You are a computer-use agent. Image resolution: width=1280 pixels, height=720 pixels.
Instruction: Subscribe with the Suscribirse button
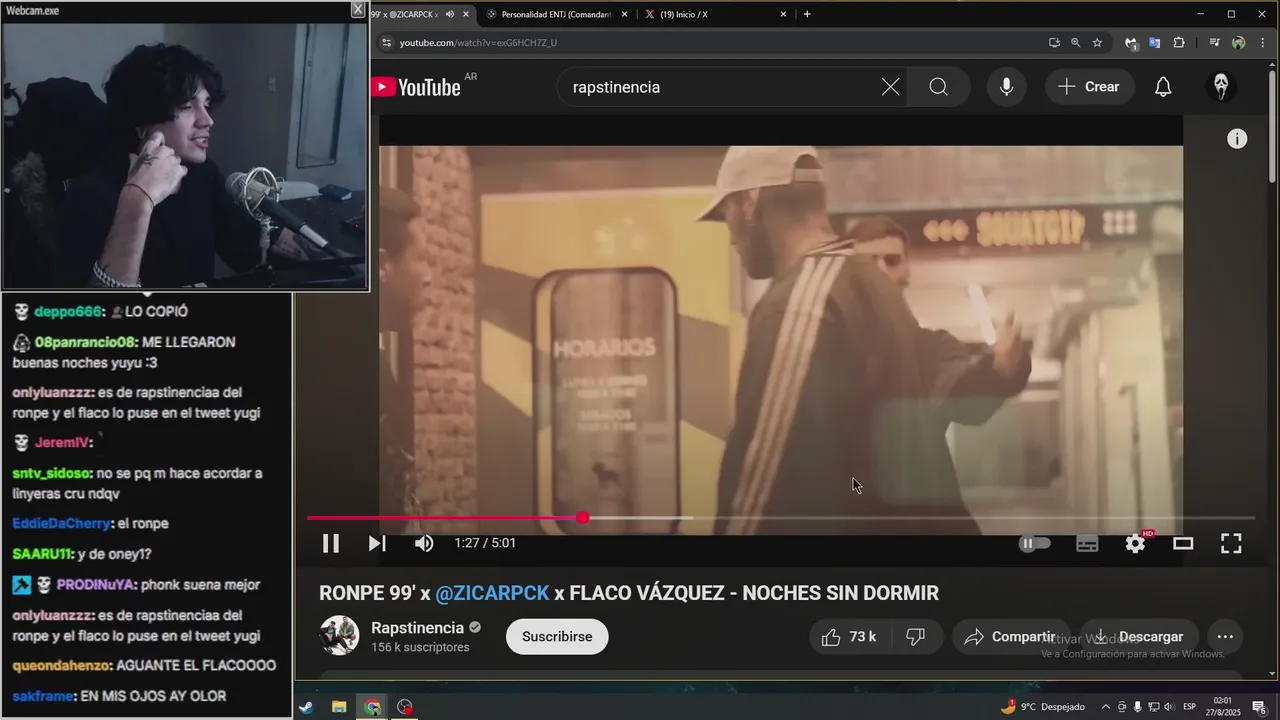557,637
